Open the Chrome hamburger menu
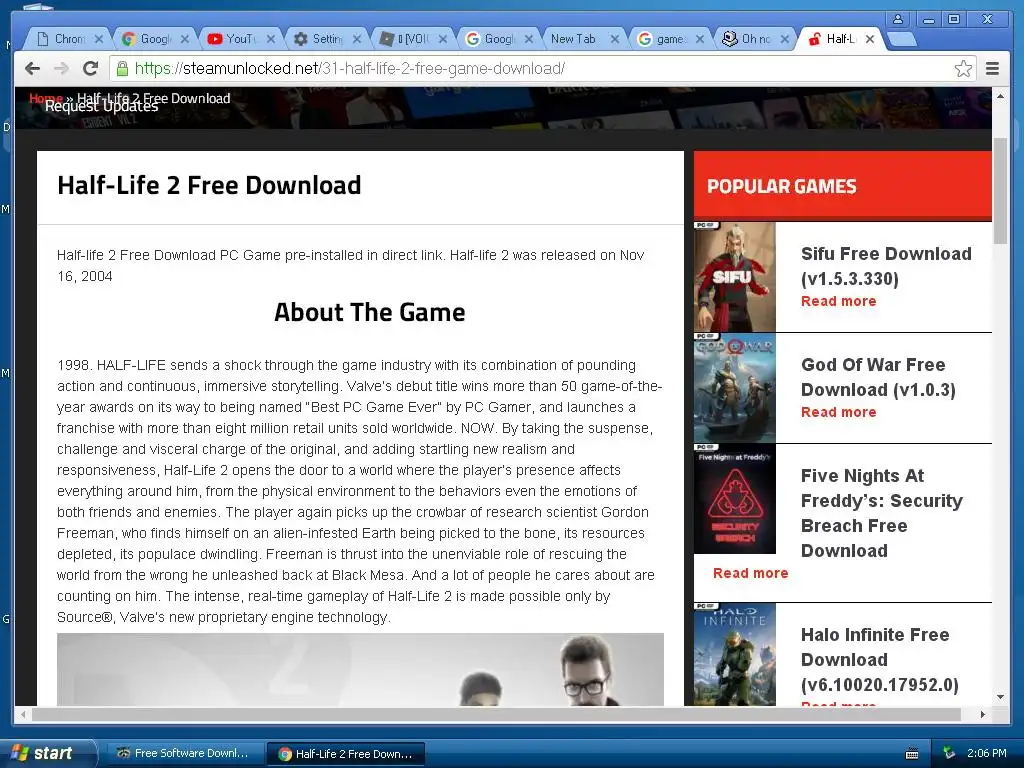Image resolution: width=1024 pixels, height=768 pixels. pos(992,69)
